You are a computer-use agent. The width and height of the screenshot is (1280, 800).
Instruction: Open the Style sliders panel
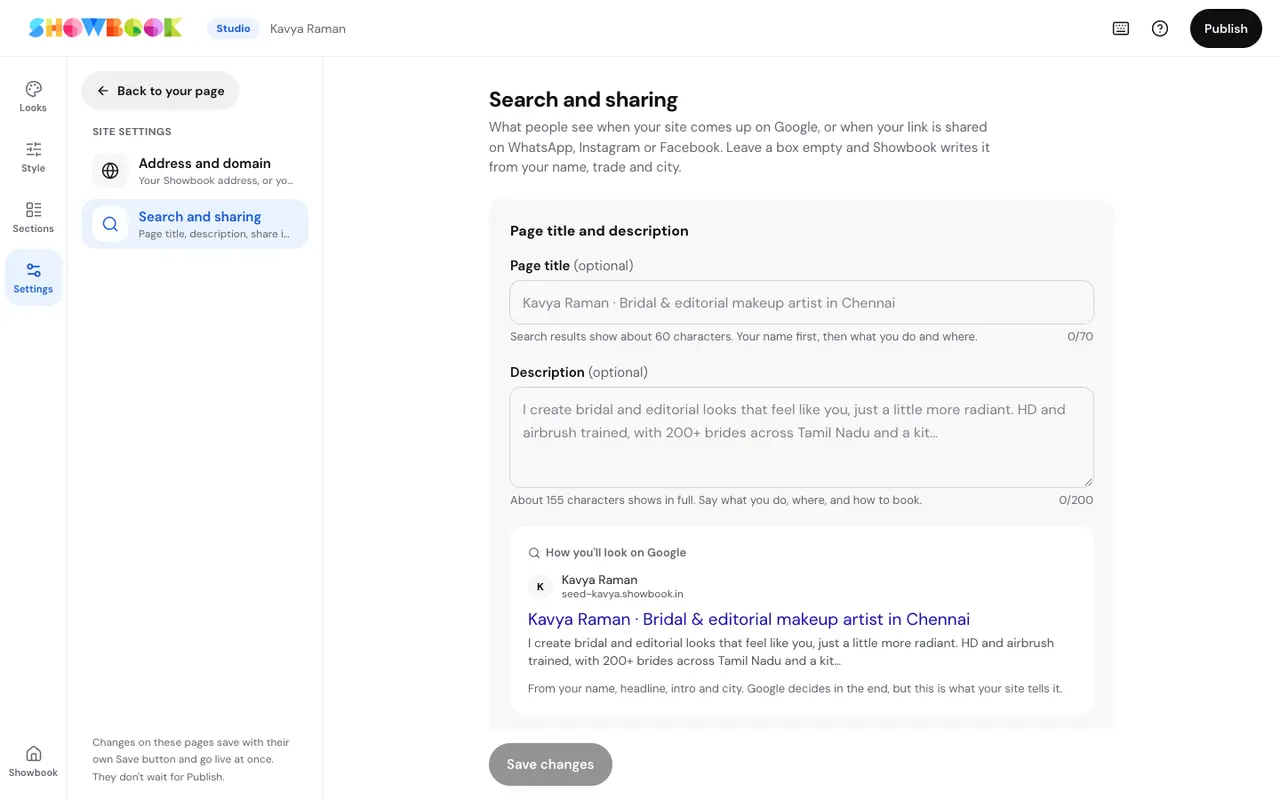(33, 157)
